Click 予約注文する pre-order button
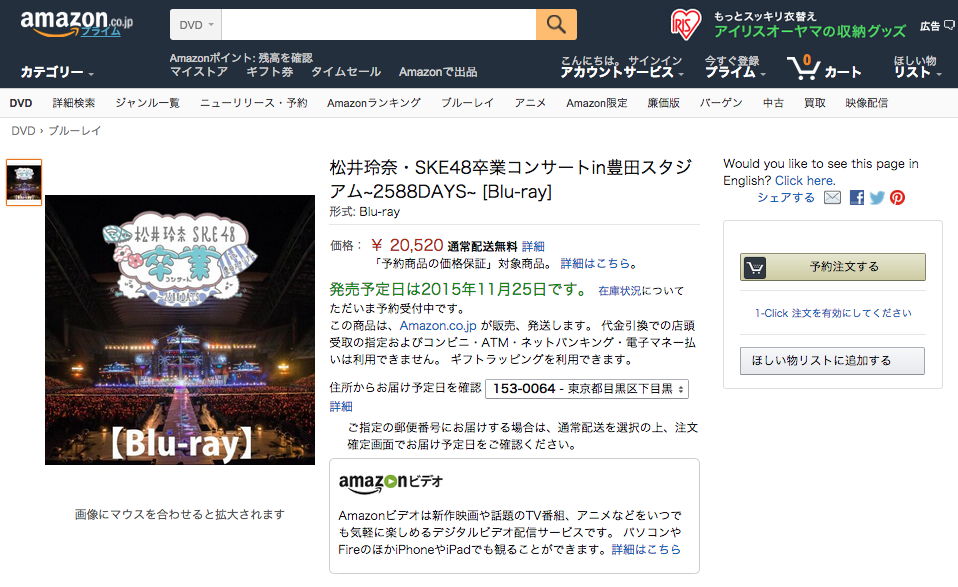This screenshot has height=587, width=958. click(x=832, y=267)
